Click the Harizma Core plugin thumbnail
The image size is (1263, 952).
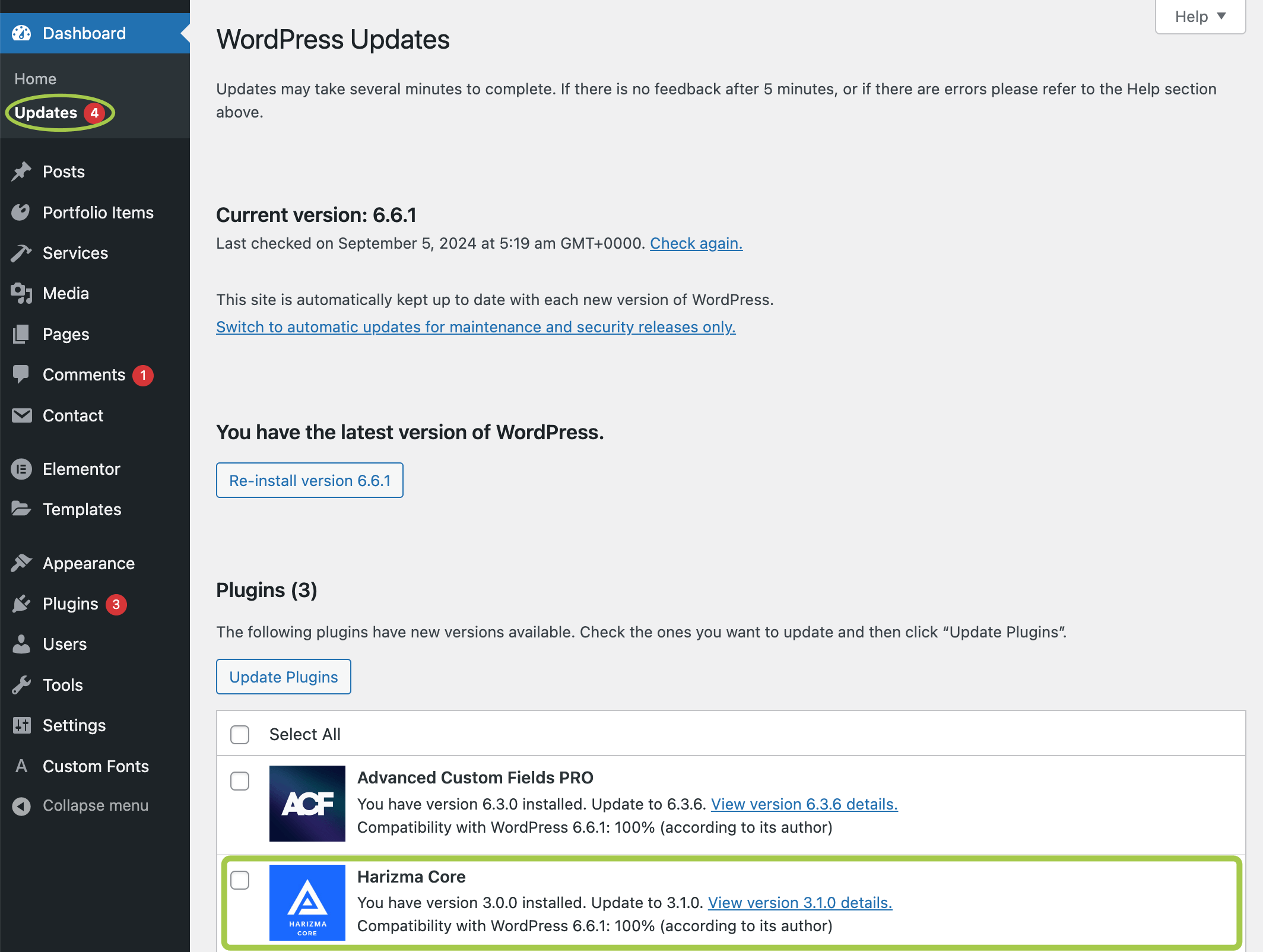pos(307,902)
